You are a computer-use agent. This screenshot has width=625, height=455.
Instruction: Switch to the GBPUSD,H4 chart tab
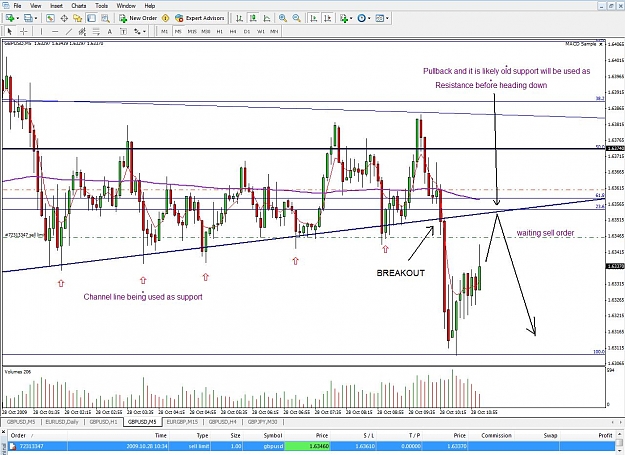click(223, 422)
